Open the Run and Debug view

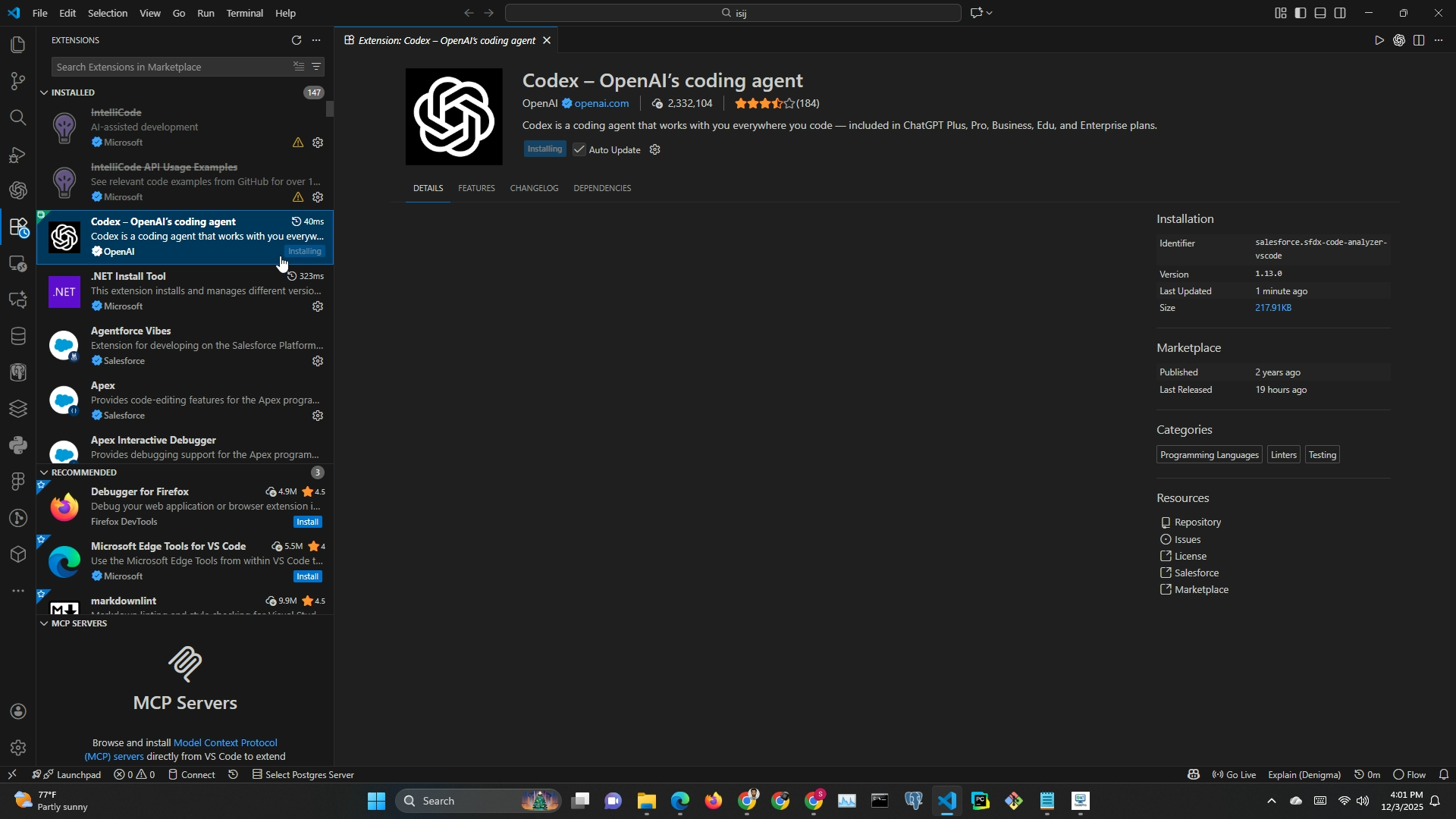17,155
